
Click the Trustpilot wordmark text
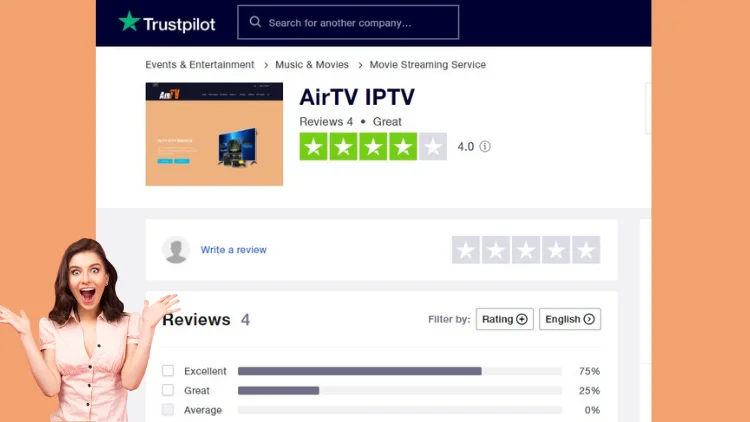pyautogui.click(x=179, y=24)
